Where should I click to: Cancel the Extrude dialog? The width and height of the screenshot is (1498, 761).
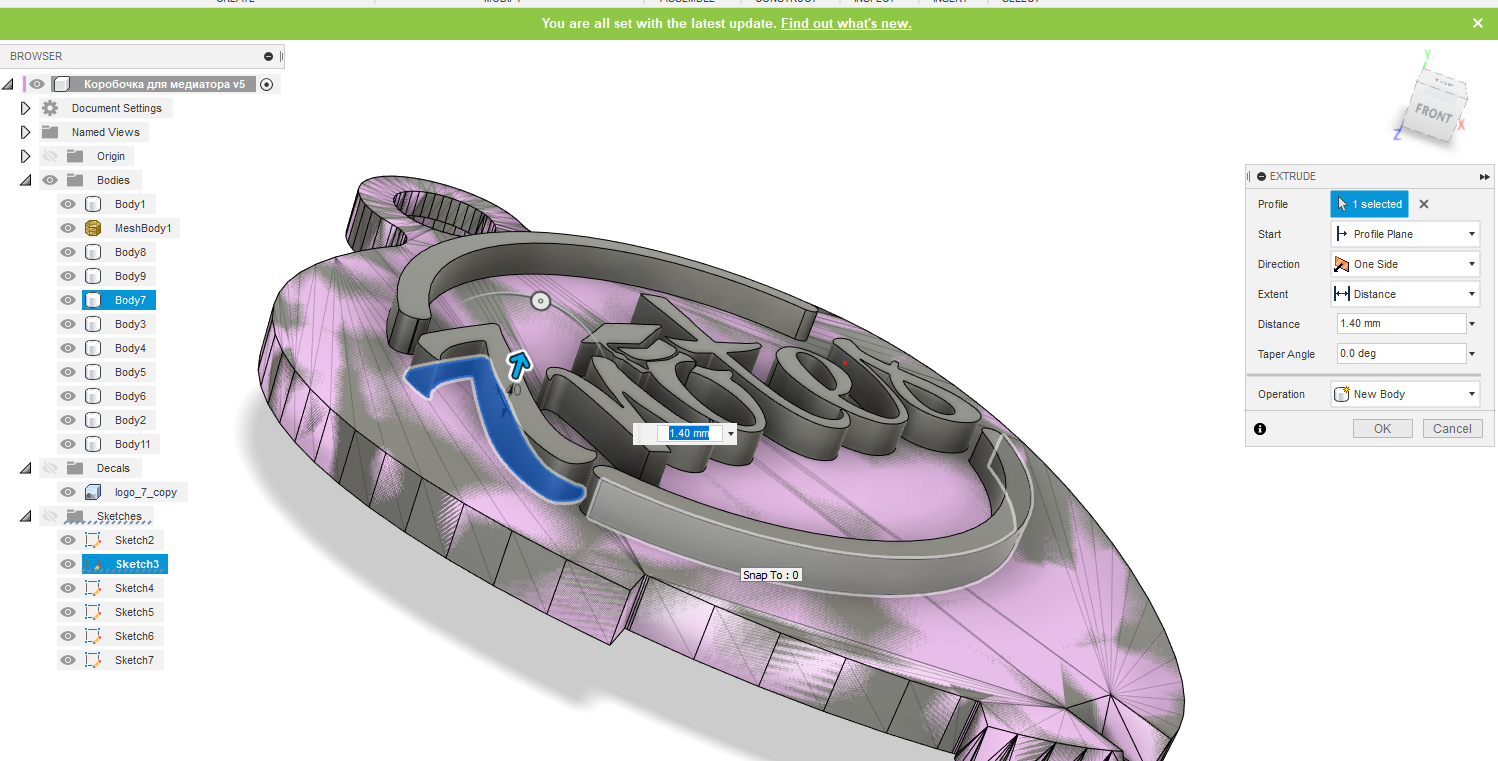point(1452,428)
